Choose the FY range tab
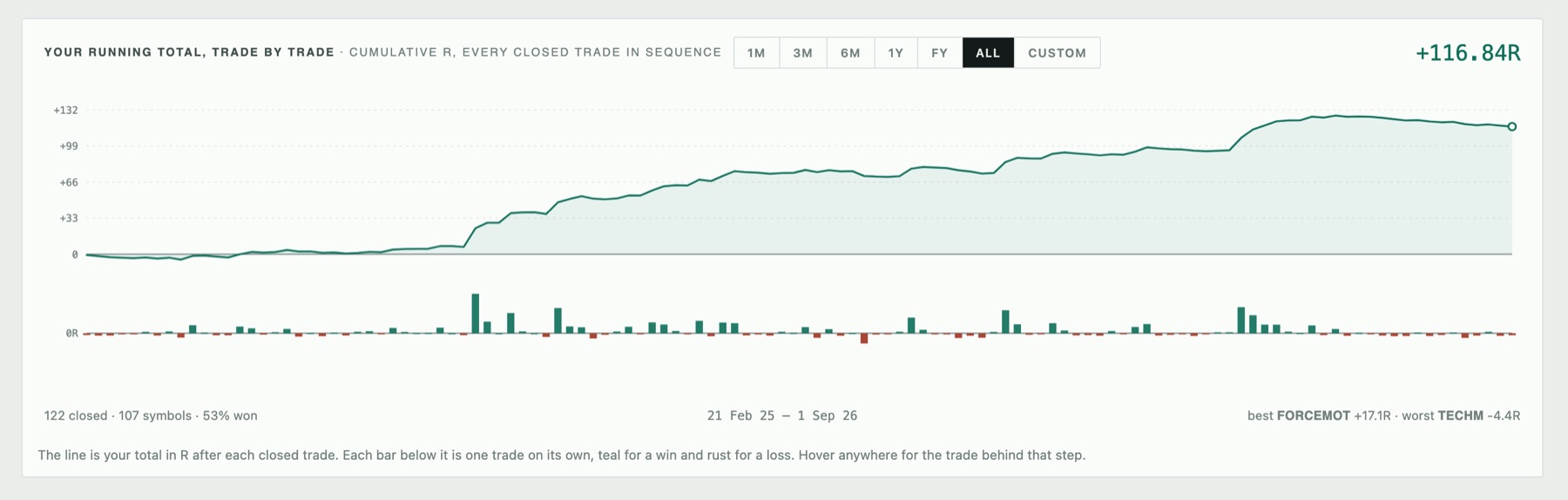Image resolution: width=1568 pixels, height=500 pixels. (939, 52)
